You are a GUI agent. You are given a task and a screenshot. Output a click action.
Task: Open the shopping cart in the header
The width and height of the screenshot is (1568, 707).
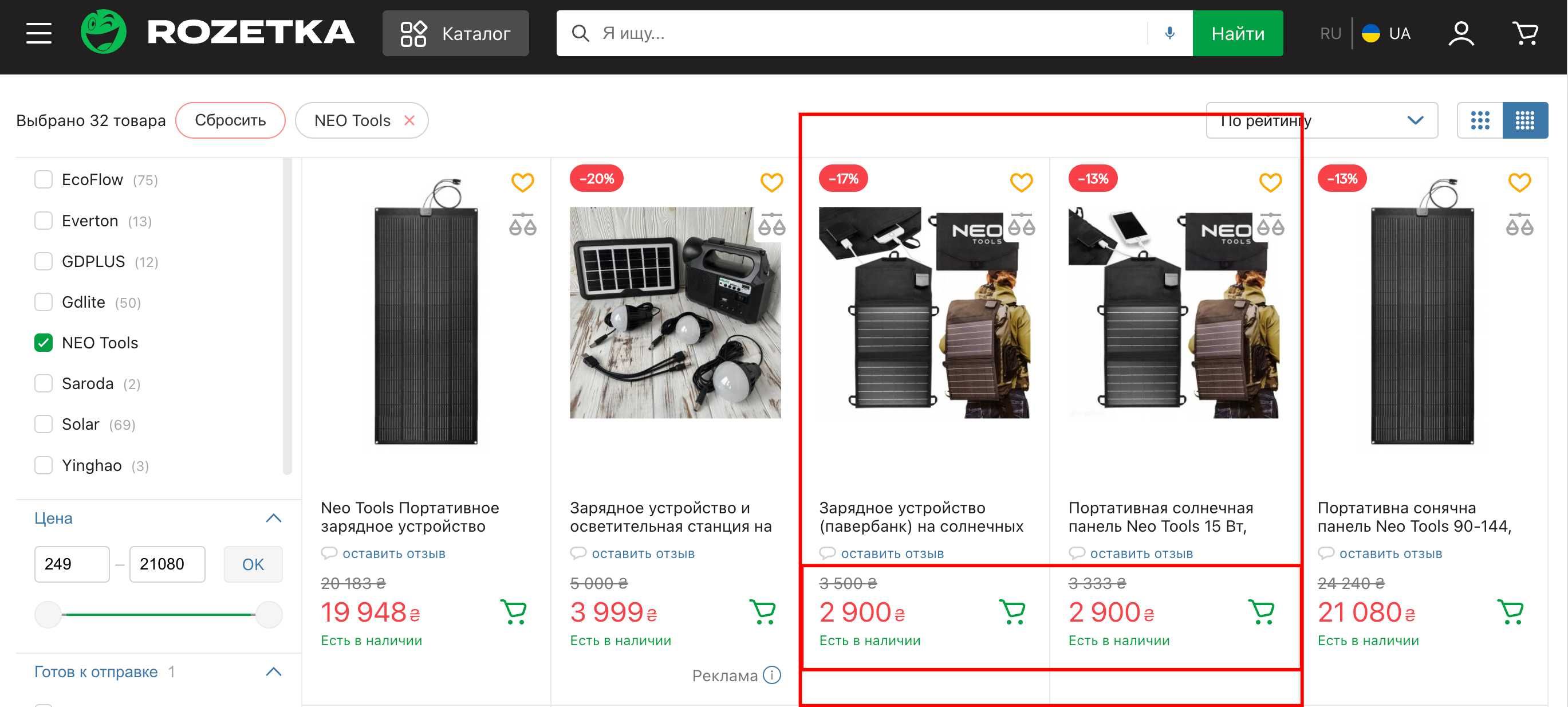coord(1526,33)
